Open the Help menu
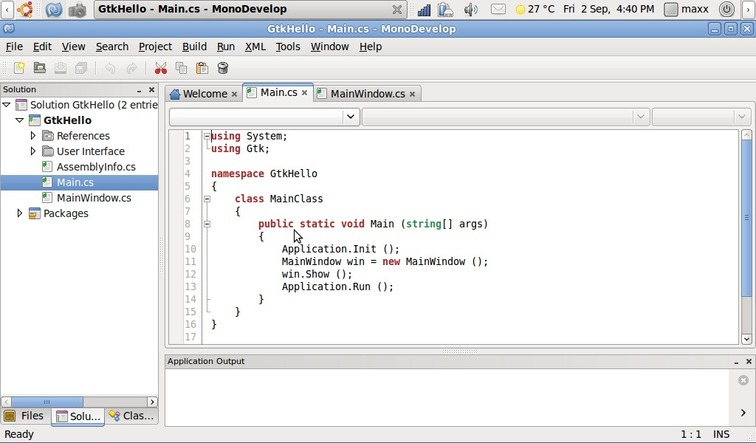Viewport: 756px width, 443px height. [x=370, y=47]
